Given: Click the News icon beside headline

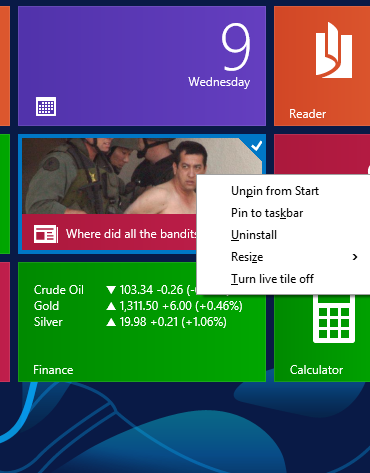Looking at the screenshot, I should (46, 234).
